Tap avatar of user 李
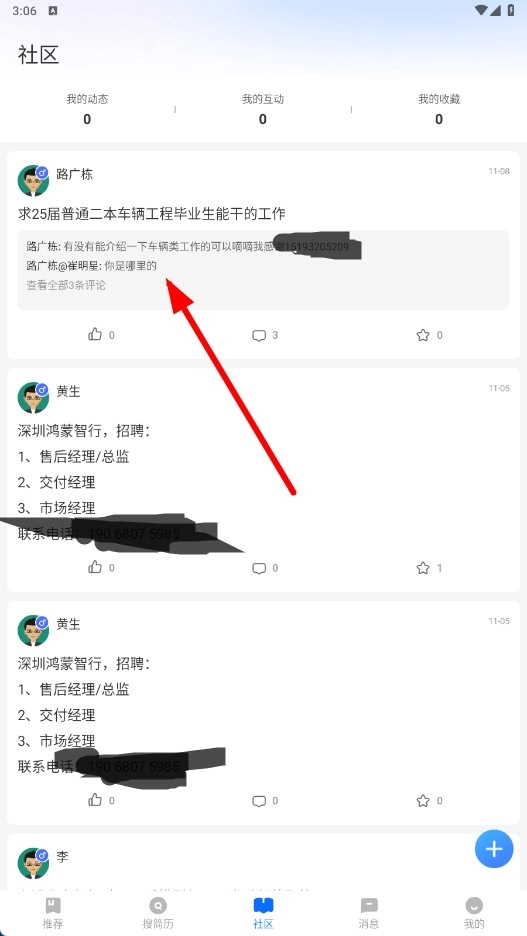Screen dimensions: 527x936 33,863
